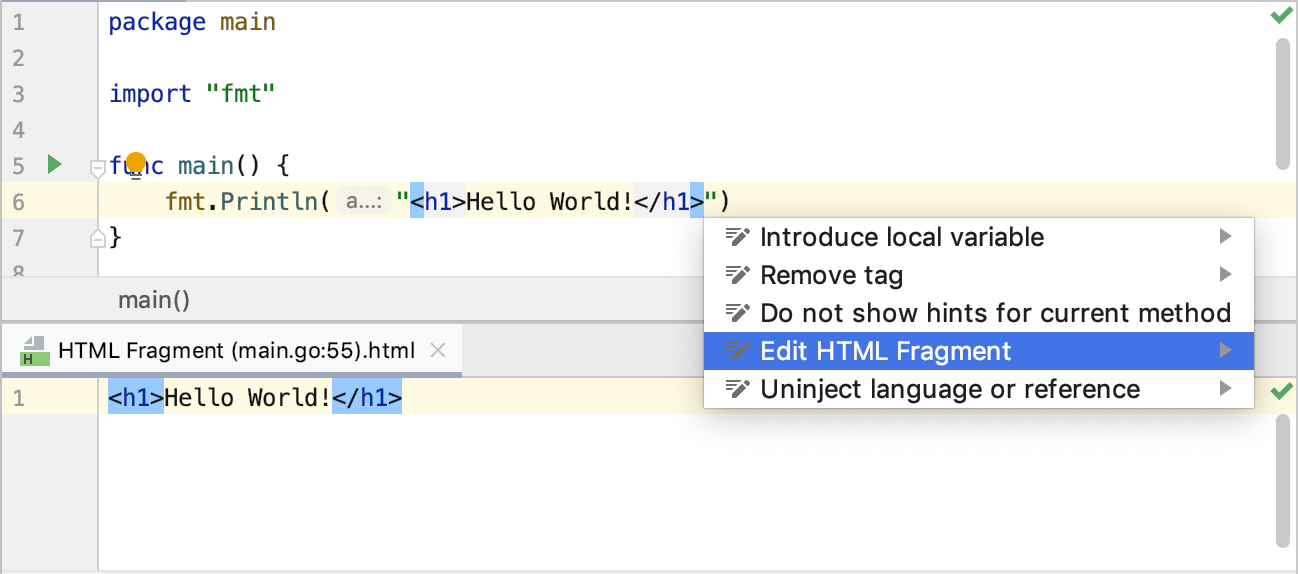1298x574 pixels.
Task: Click Hello World! in the HTML fragment editor
Action: pyautogui.click(x=247, y=398)
